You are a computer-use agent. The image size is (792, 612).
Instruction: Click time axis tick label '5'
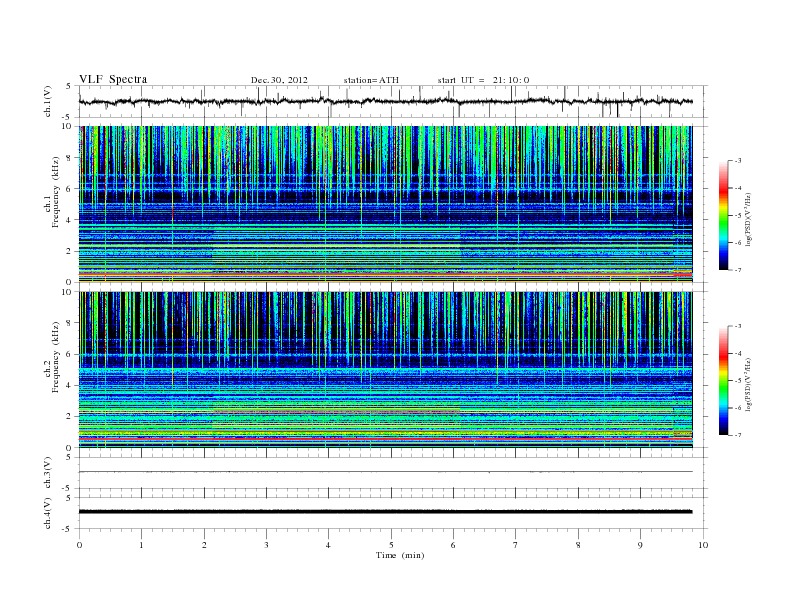point(391,545)
